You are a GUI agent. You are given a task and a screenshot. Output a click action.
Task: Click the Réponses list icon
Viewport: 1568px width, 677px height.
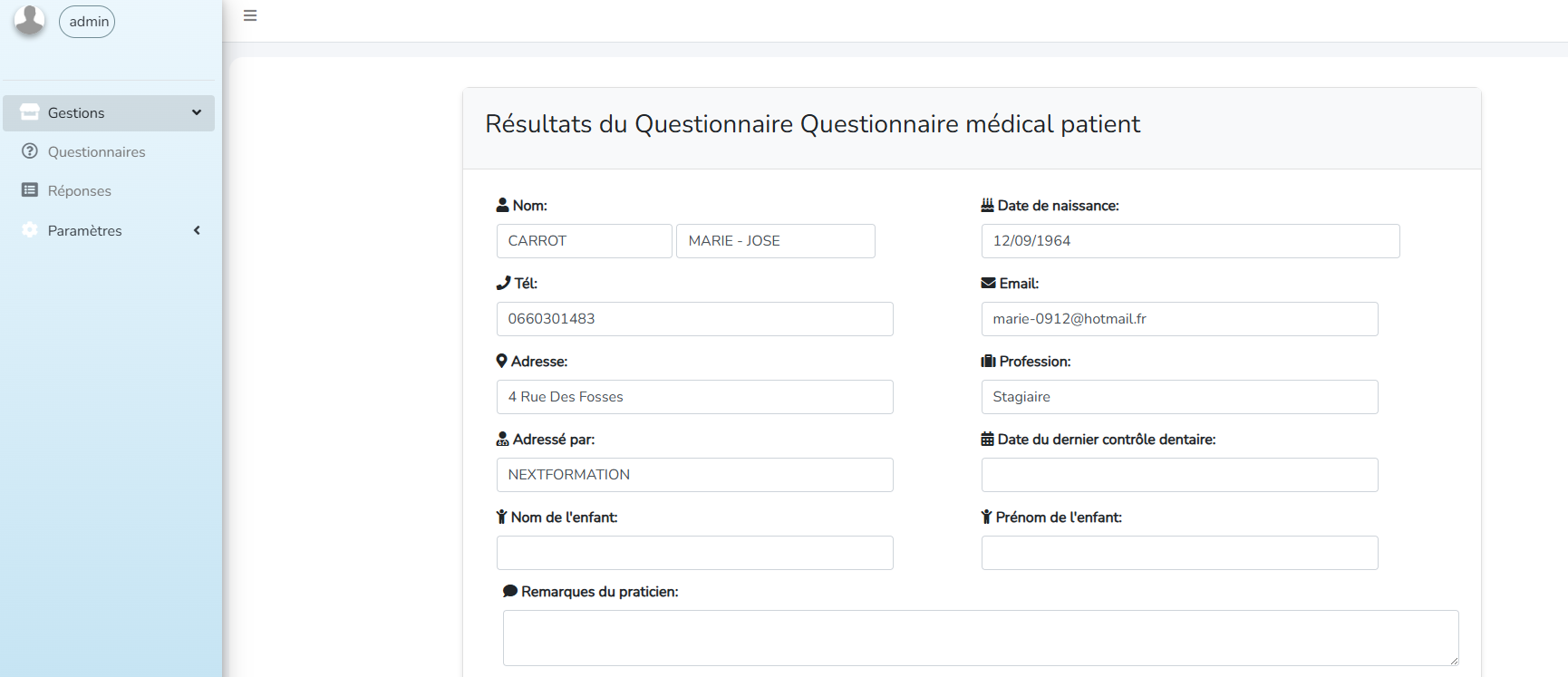(30, 190)
